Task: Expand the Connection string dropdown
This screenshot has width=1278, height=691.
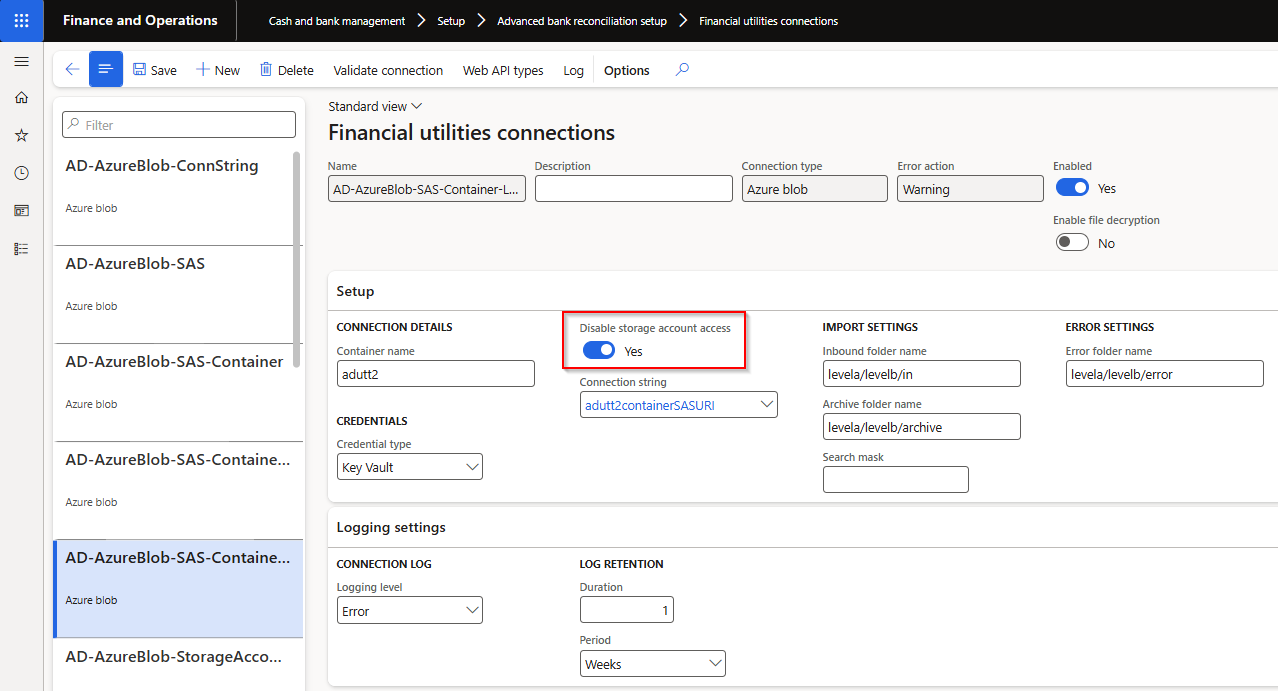Action: click(x=766, y=405)
